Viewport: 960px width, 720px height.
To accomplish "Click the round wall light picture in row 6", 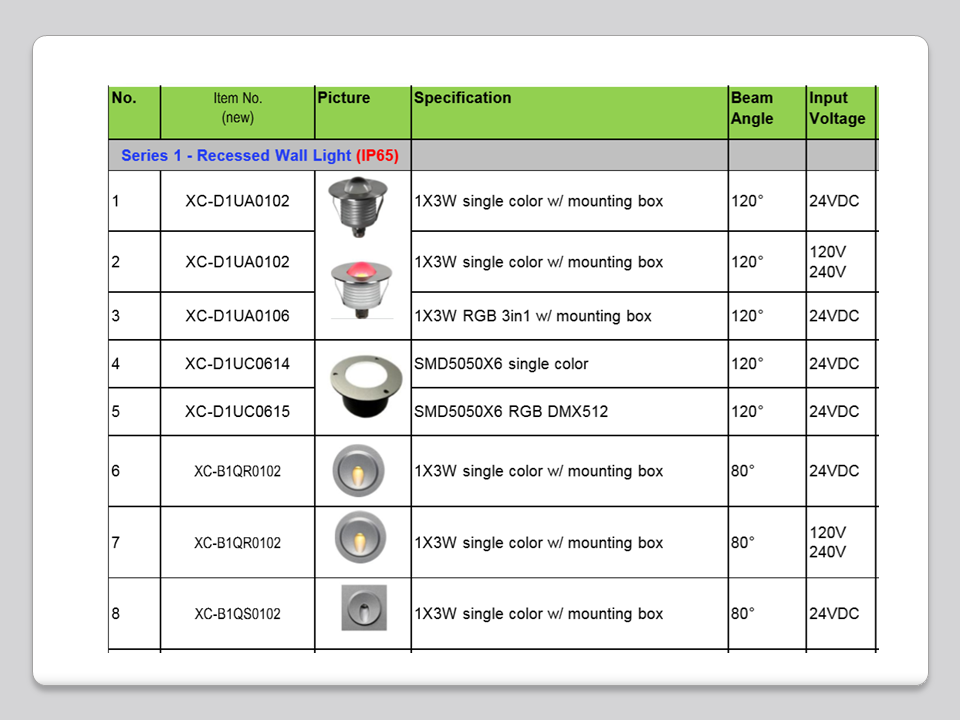I will pos(358,471).
